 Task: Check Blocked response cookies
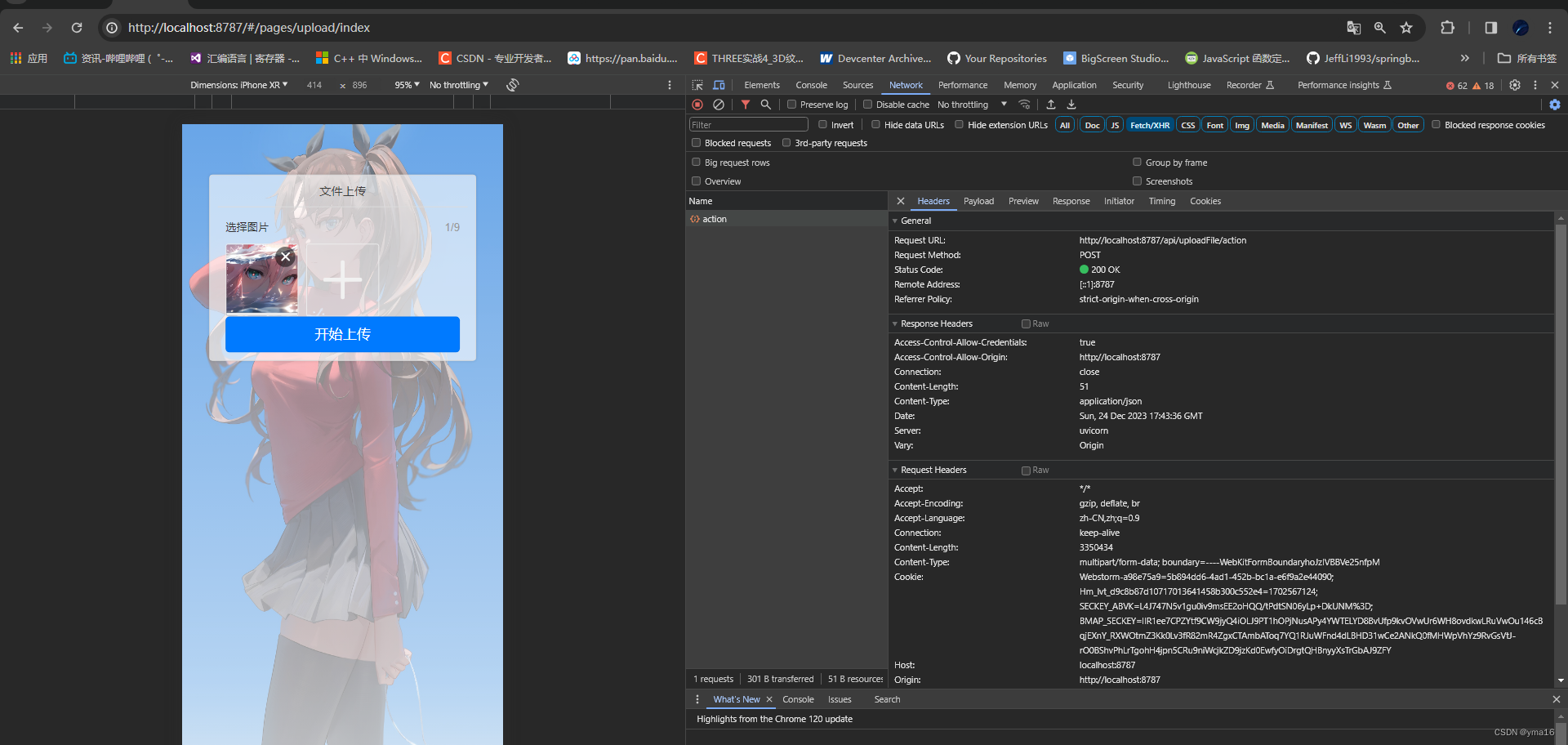[1437, 125]
